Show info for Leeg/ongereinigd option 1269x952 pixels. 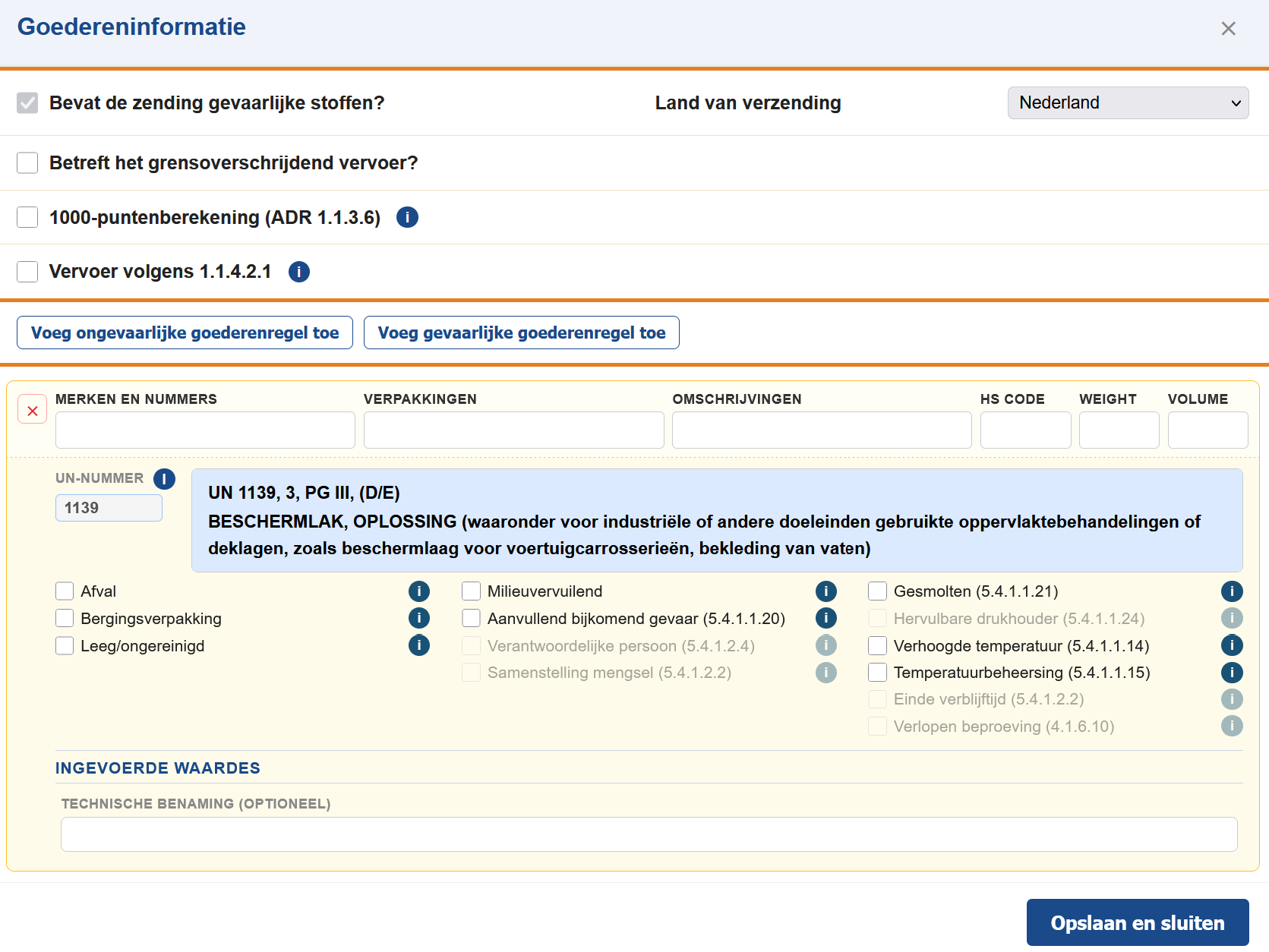(419, 646)
